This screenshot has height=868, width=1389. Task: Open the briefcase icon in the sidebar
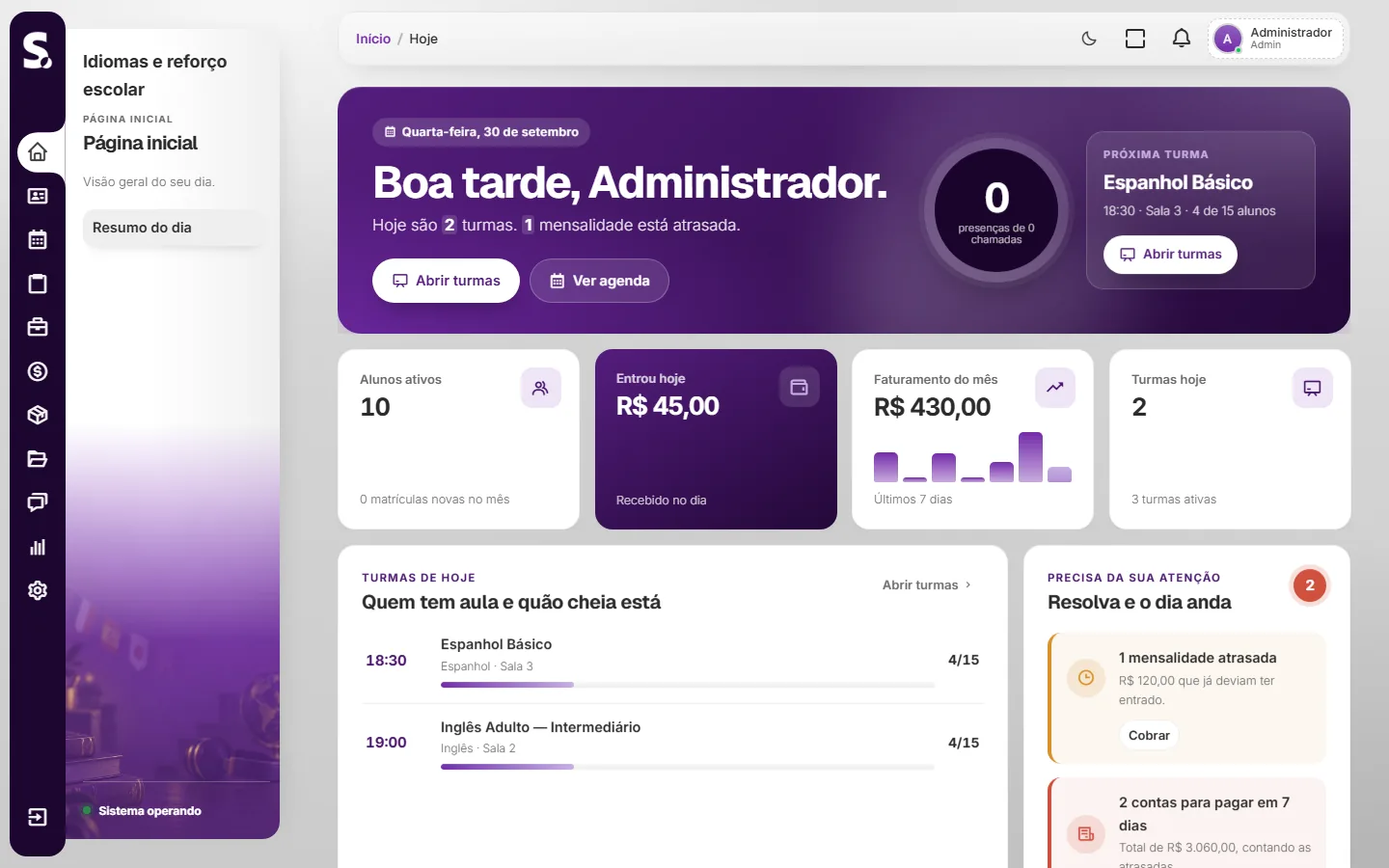[38, 327]
